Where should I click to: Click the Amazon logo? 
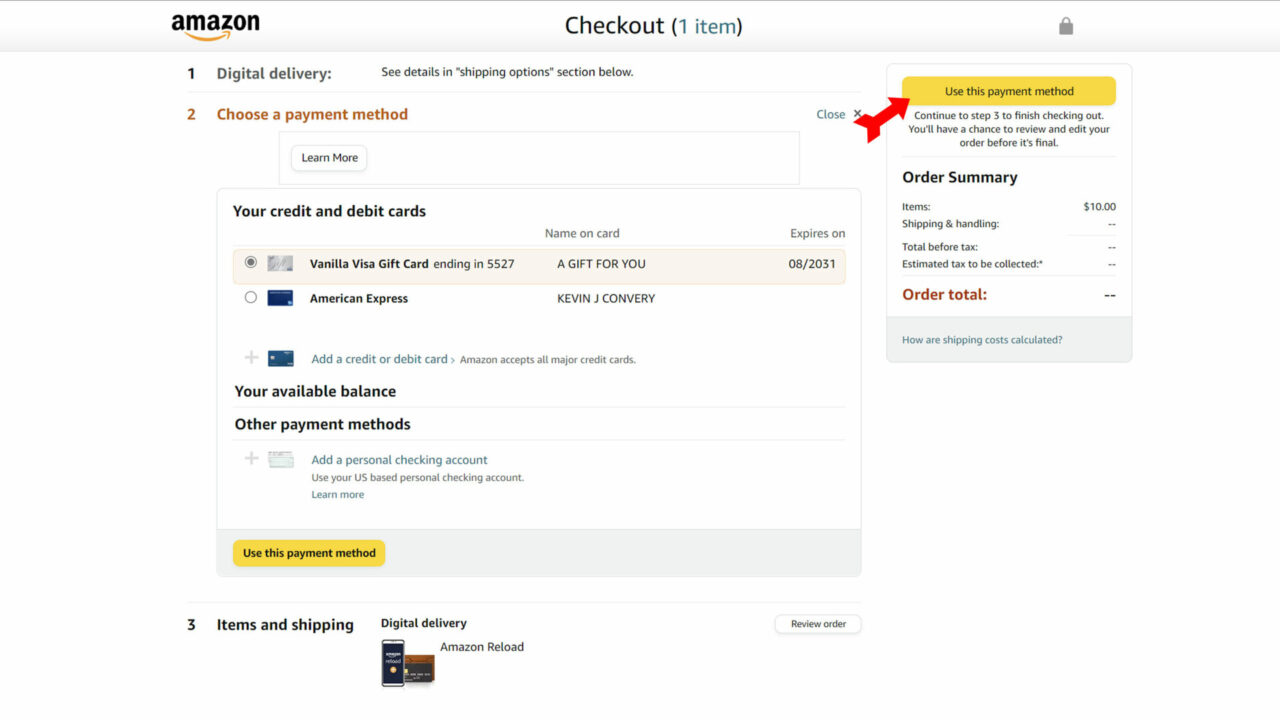(213, 25)
